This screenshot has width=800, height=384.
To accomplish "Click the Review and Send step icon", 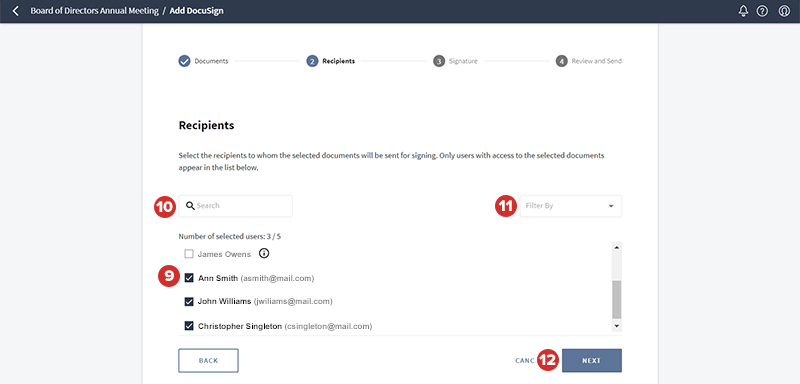I will [562, 61].
